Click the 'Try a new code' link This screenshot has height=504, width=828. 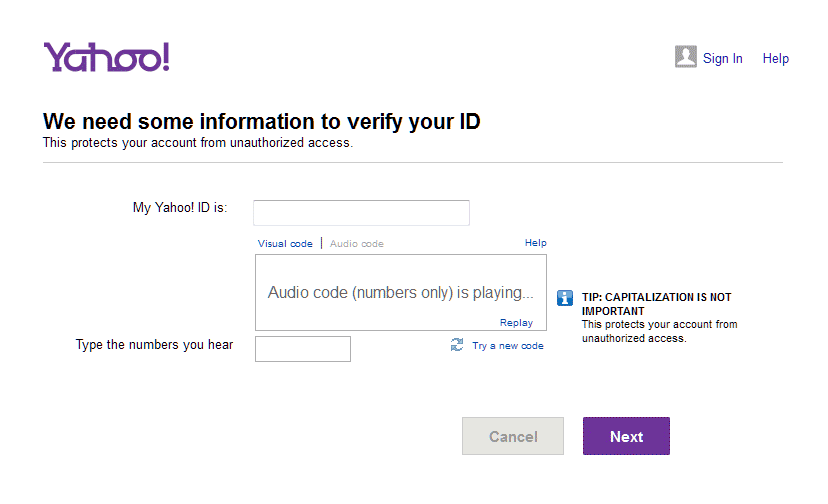tap(508, 346)
